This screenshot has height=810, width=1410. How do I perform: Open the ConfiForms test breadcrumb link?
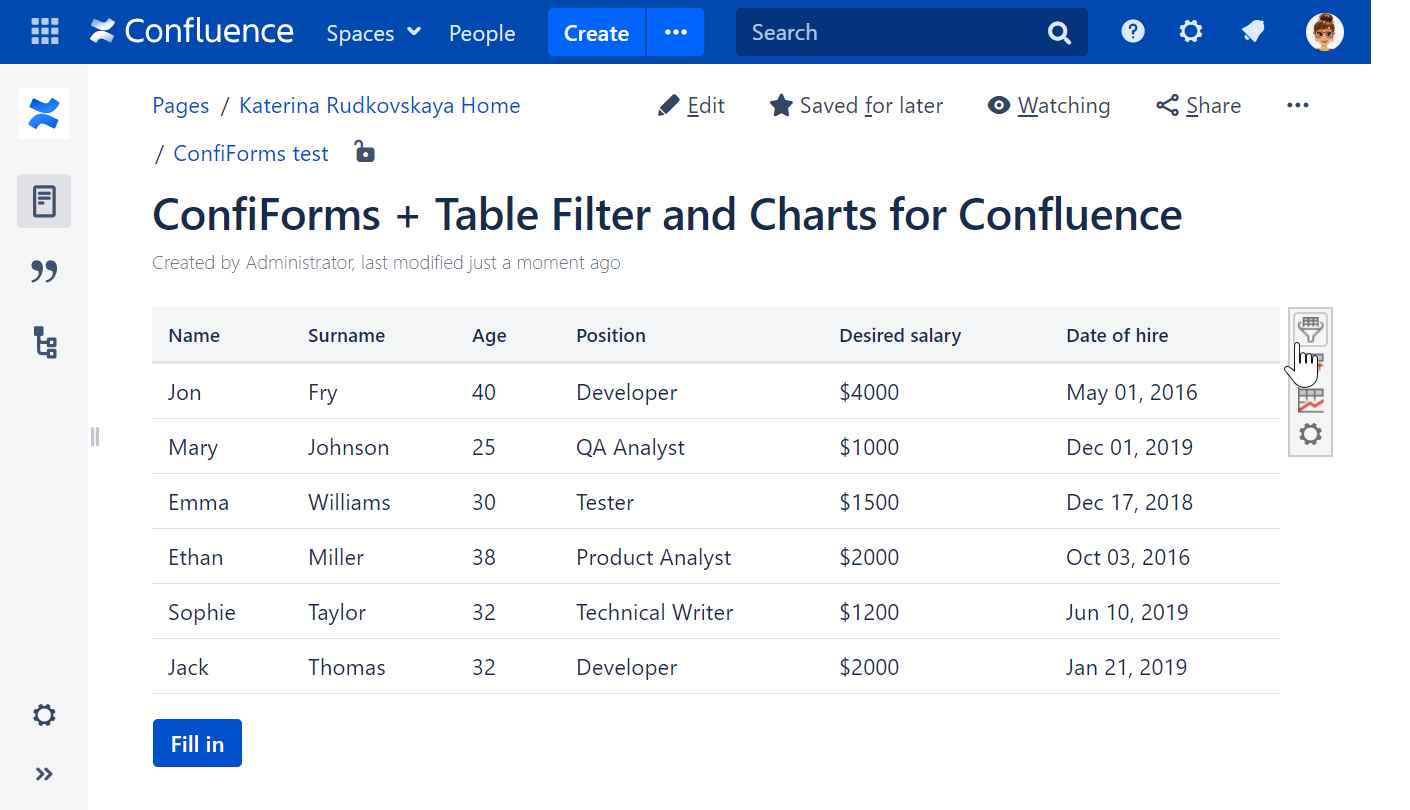point(250,153)
